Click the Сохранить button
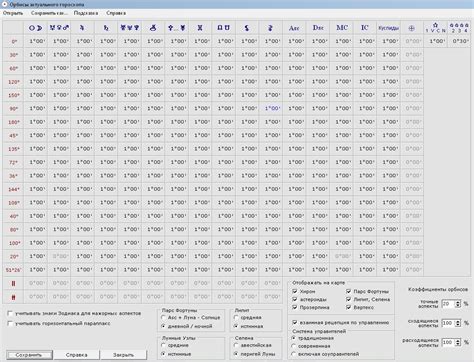Screen dimensions: 474x362 29,355
